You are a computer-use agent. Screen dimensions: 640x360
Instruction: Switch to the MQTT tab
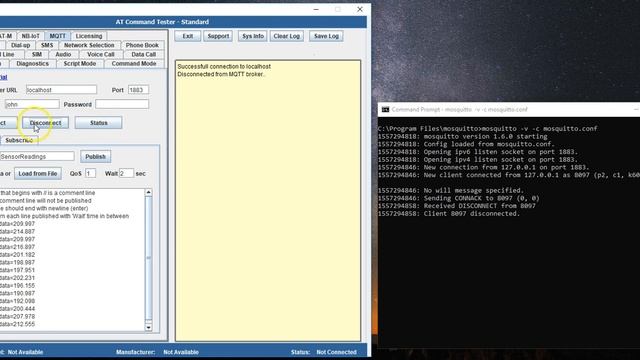tap(57, 36)
